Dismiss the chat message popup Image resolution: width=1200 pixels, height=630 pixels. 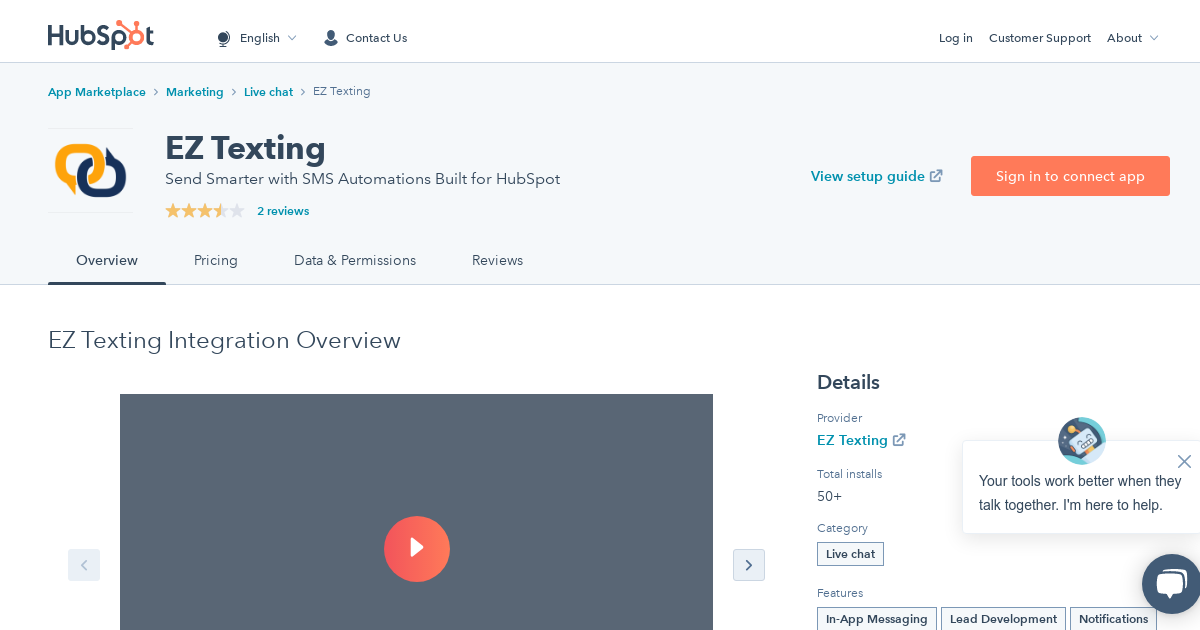(1184, 461)
